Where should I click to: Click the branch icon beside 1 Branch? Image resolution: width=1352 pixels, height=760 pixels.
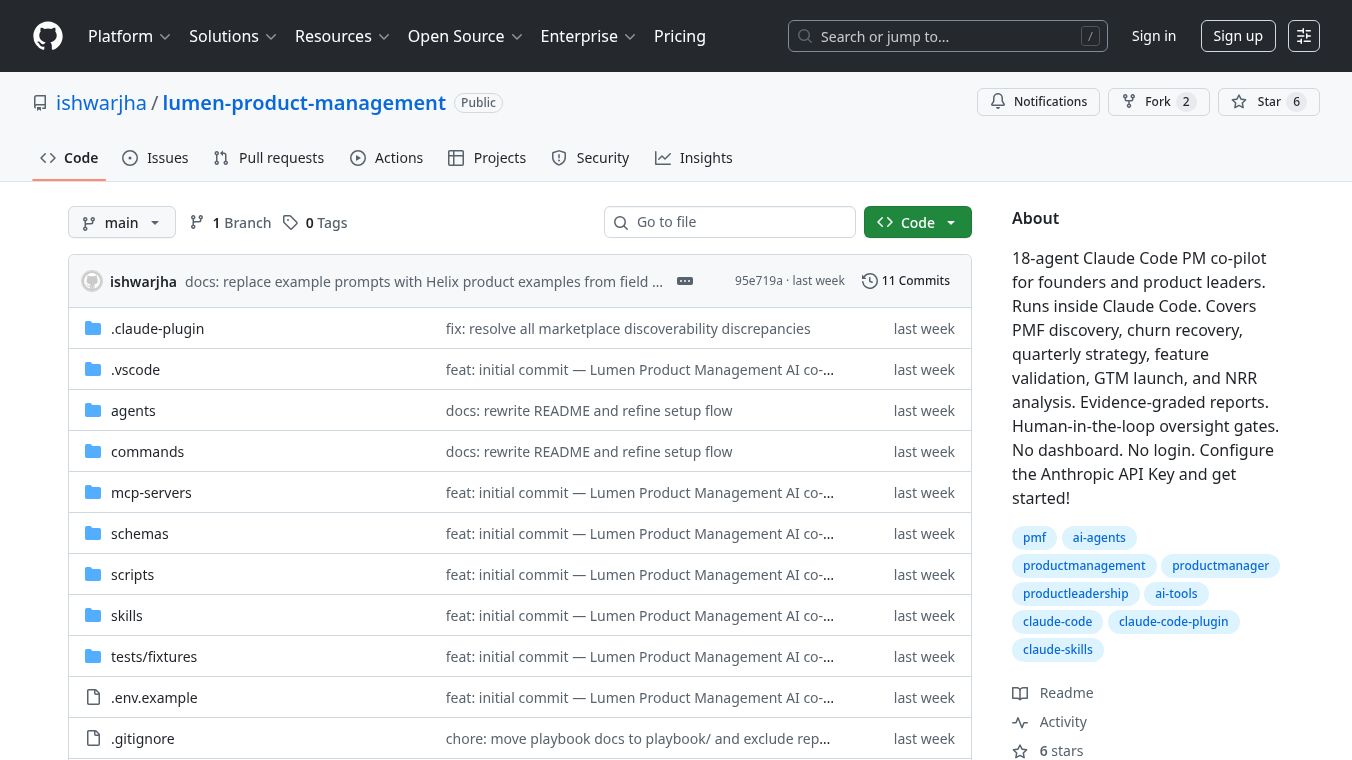(x=197, y=222)
